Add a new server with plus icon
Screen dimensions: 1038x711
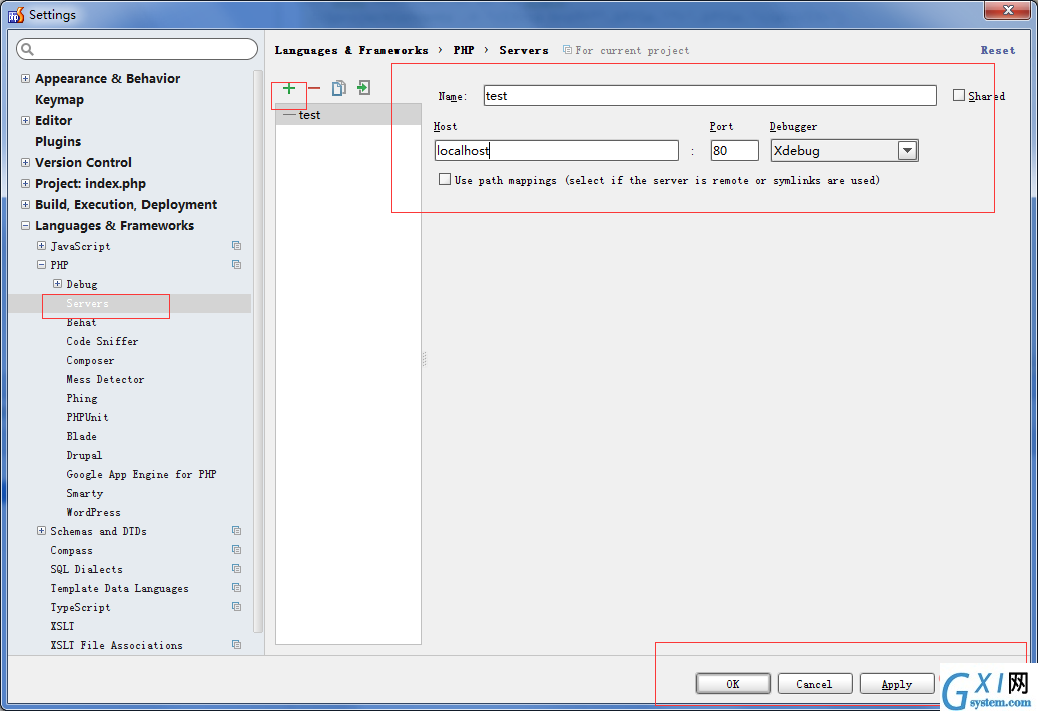pos(289,88)
